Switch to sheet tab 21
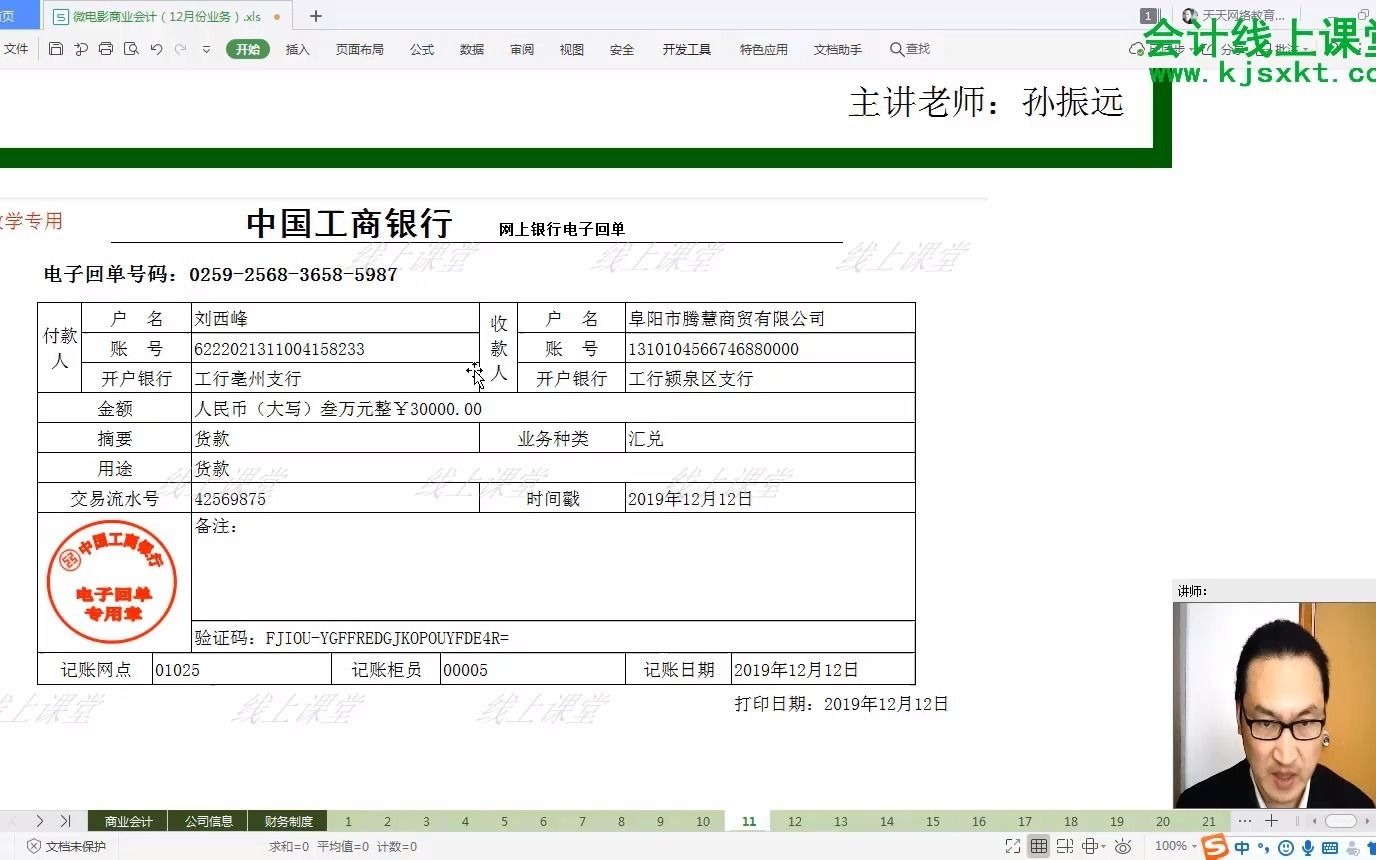Screen dimensions: 1376x860 [x=1209, y=821]
